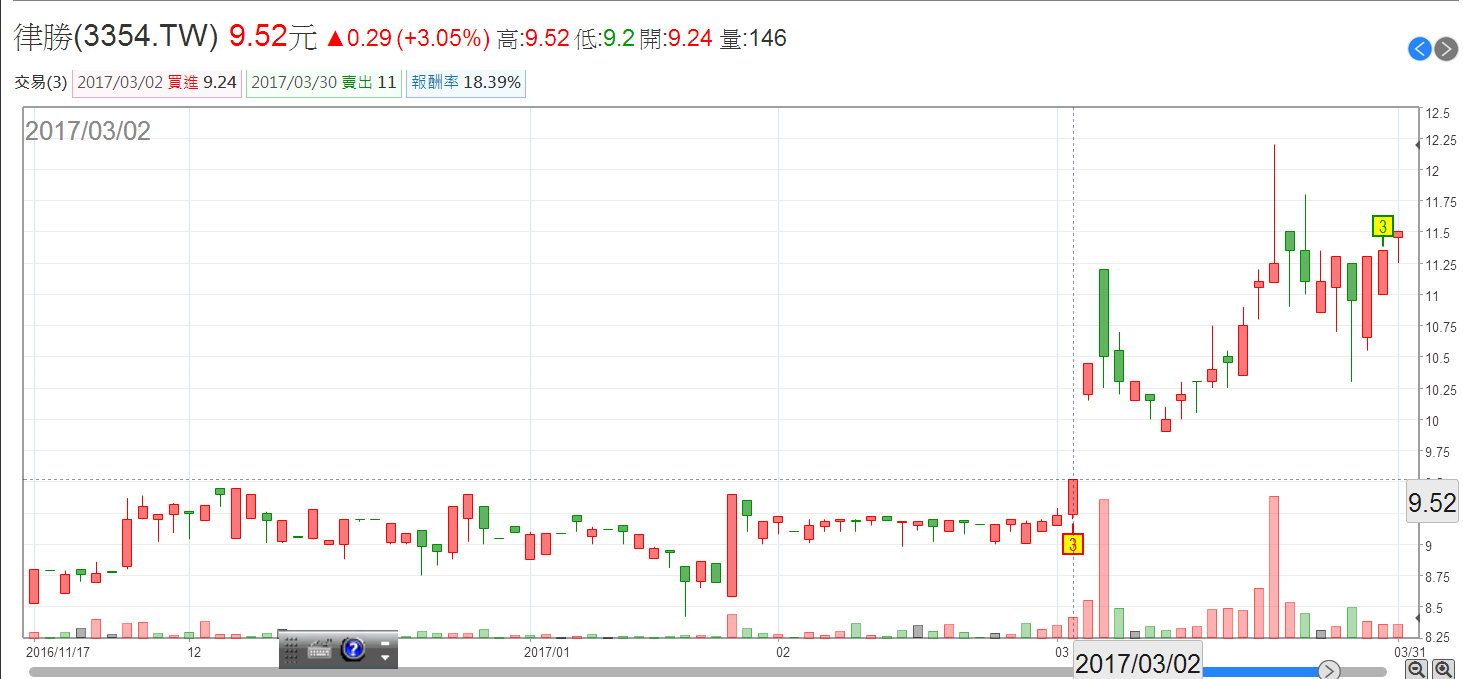This screenshot has height=679, width=1463.
Task: Click the 2016/11/17 x-axis label
Action: pyautogui.click(x=58, y=652)
